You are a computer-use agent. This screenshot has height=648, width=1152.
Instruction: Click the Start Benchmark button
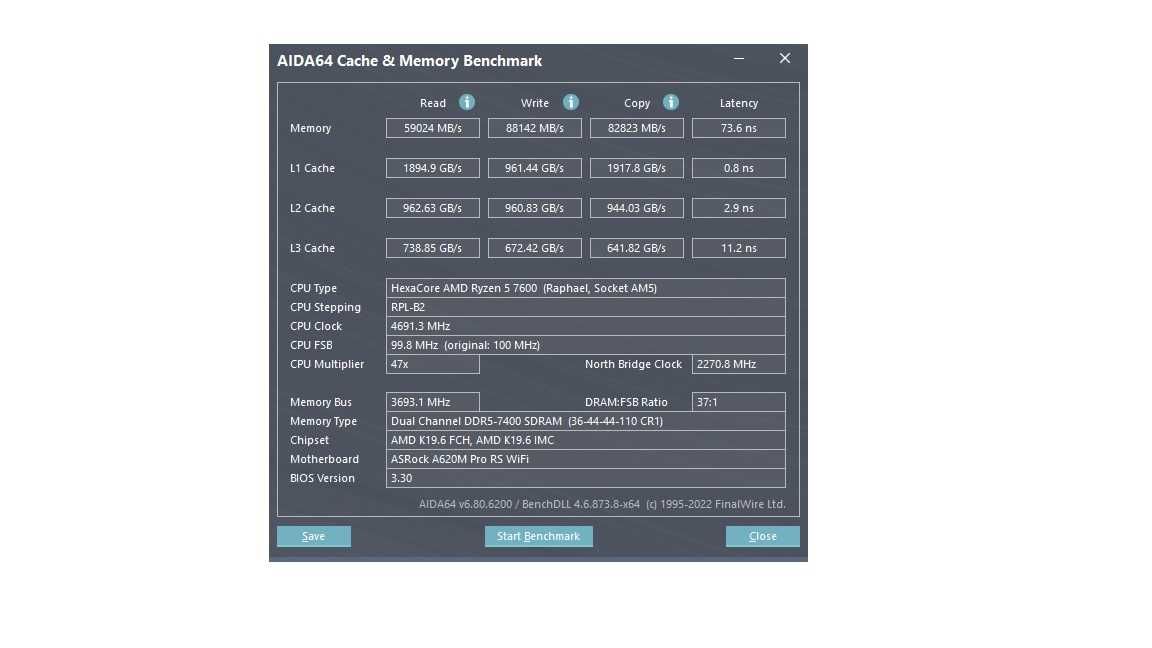coord(539,536)
